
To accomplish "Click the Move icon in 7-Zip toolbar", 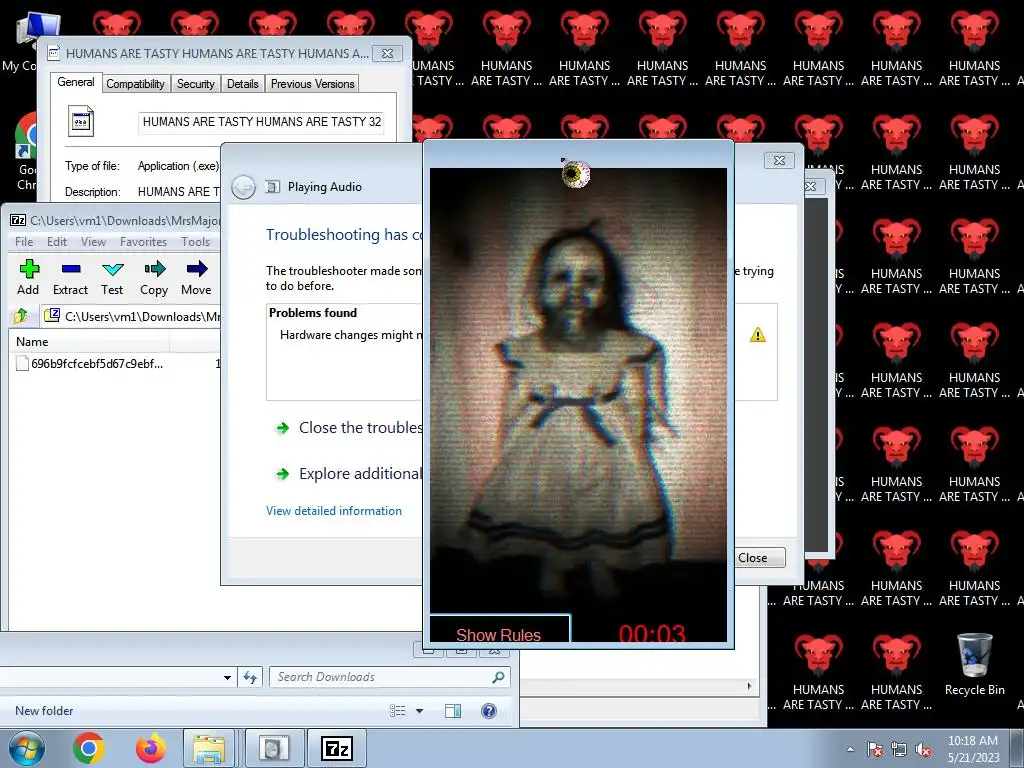I will 196,277.
